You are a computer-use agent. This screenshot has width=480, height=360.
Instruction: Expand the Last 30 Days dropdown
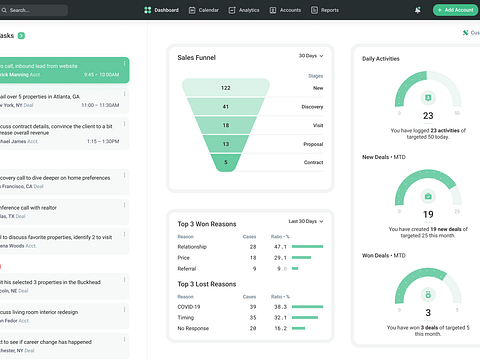(x=306, y=221)
